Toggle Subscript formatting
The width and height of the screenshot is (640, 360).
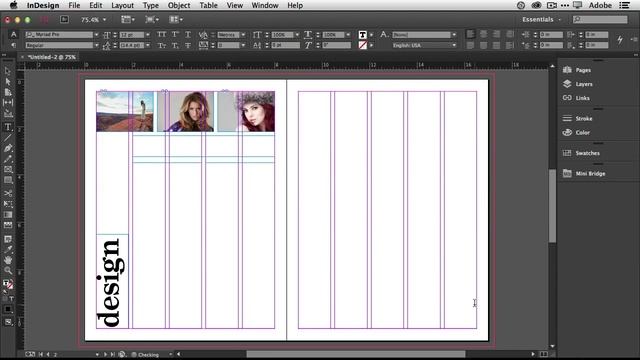(175, 45)
